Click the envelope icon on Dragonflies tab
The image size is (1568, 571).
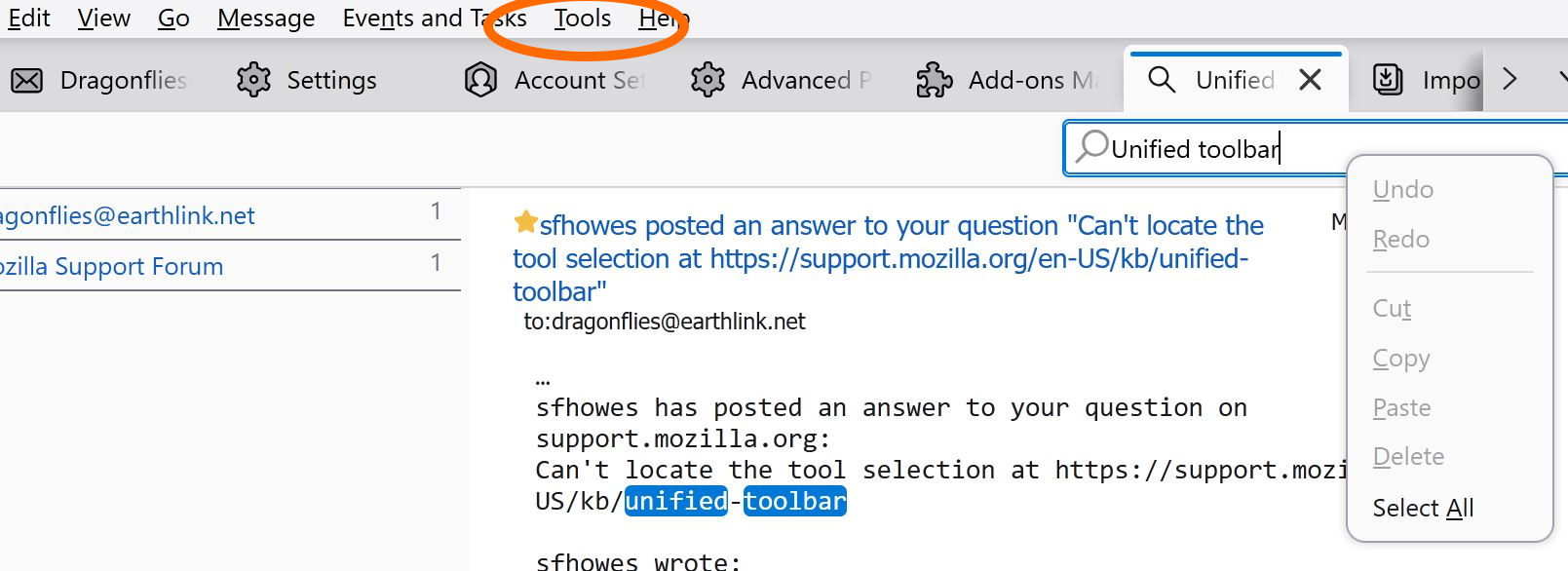coord(26,80)
